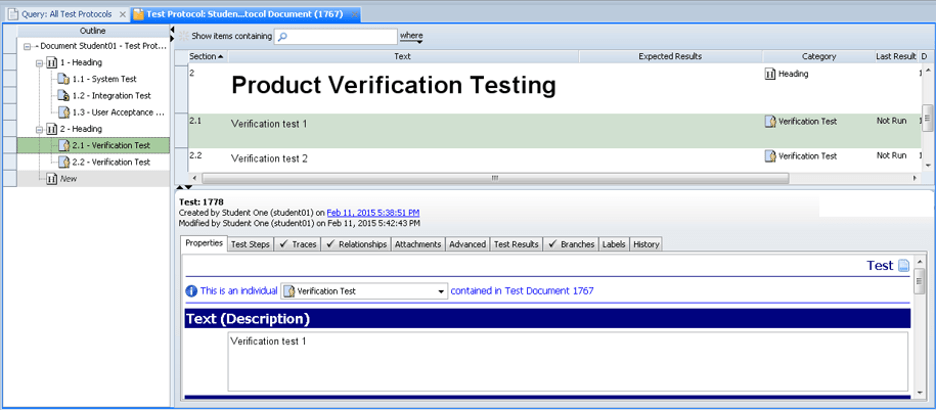Open the Verification Test type dropdown
936x410 pixels.
pos(364,291)
